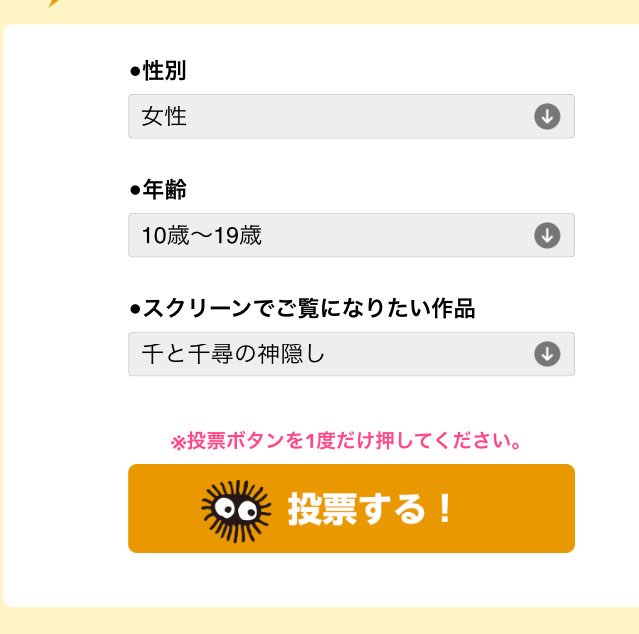Click the ●年齢 field label

pyautogui.click(x=158, y=190)
